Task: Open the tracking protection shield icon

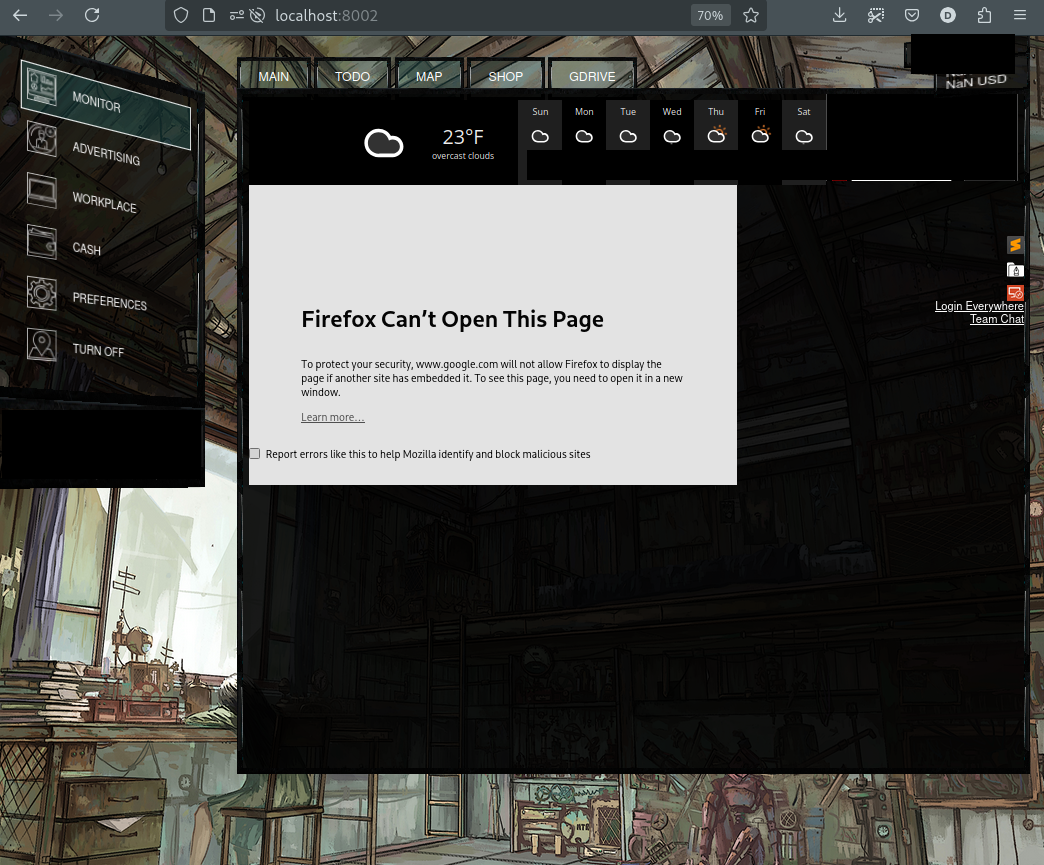Action: 181,15
